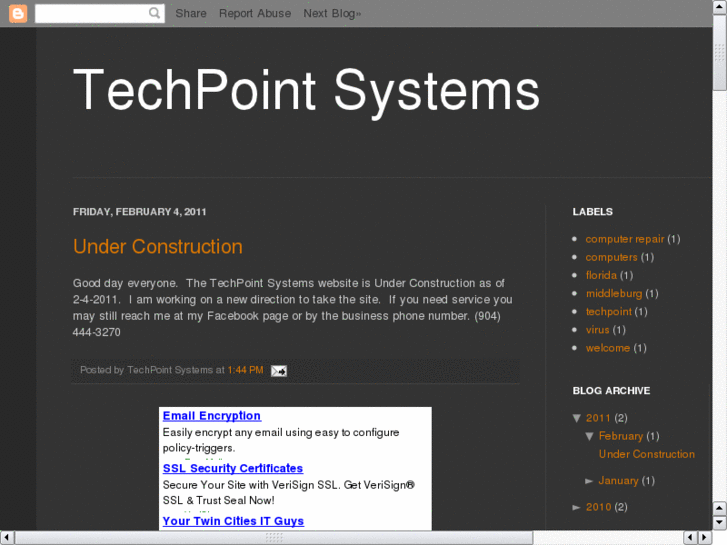The height and width of the screenshot is (545, 727).
Task: Click the horizontal scrollbar right arrow at far right
Action: (704, 537)
